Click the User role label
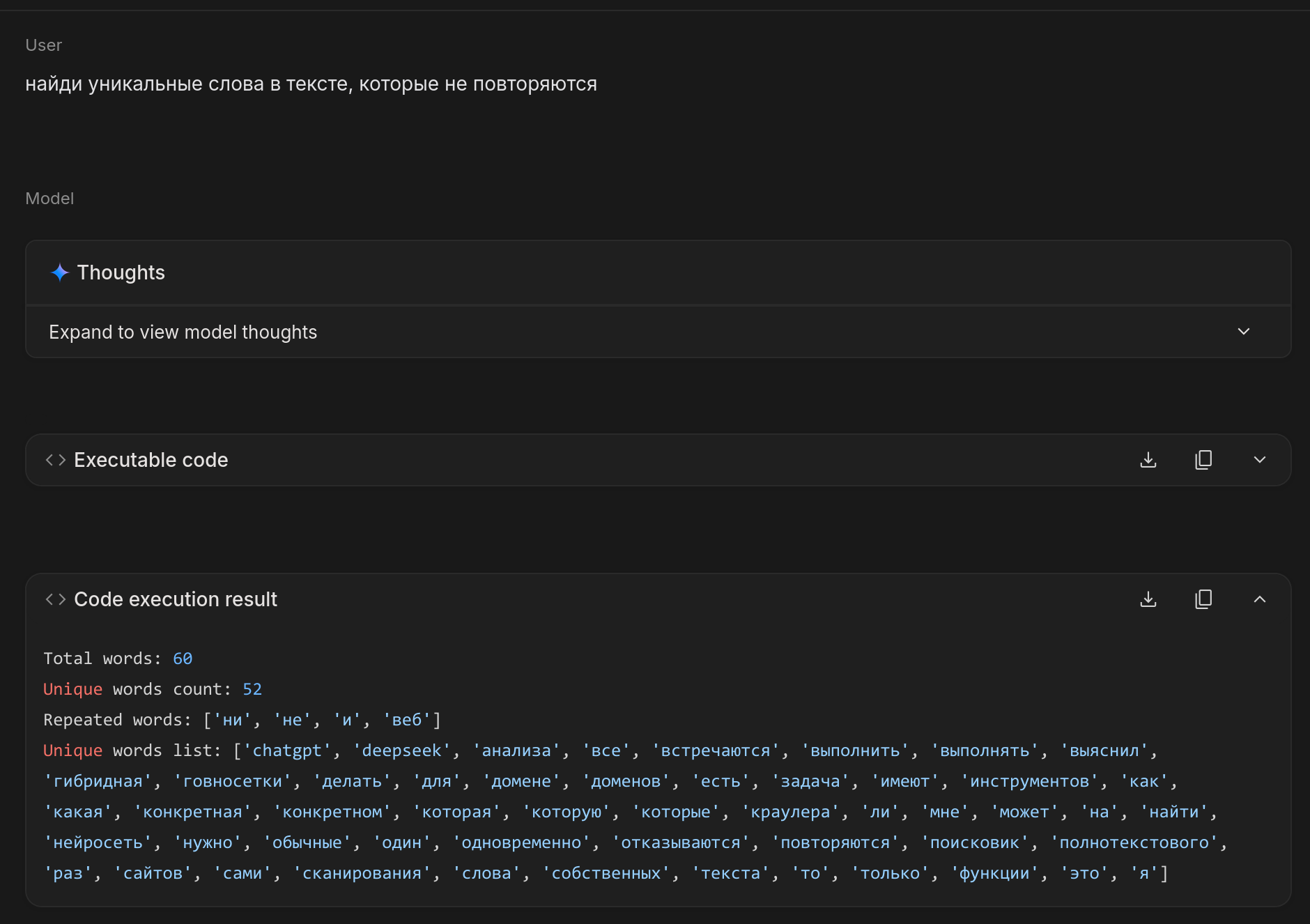This screenshot has height=924, width=1310. click(43, 45)
